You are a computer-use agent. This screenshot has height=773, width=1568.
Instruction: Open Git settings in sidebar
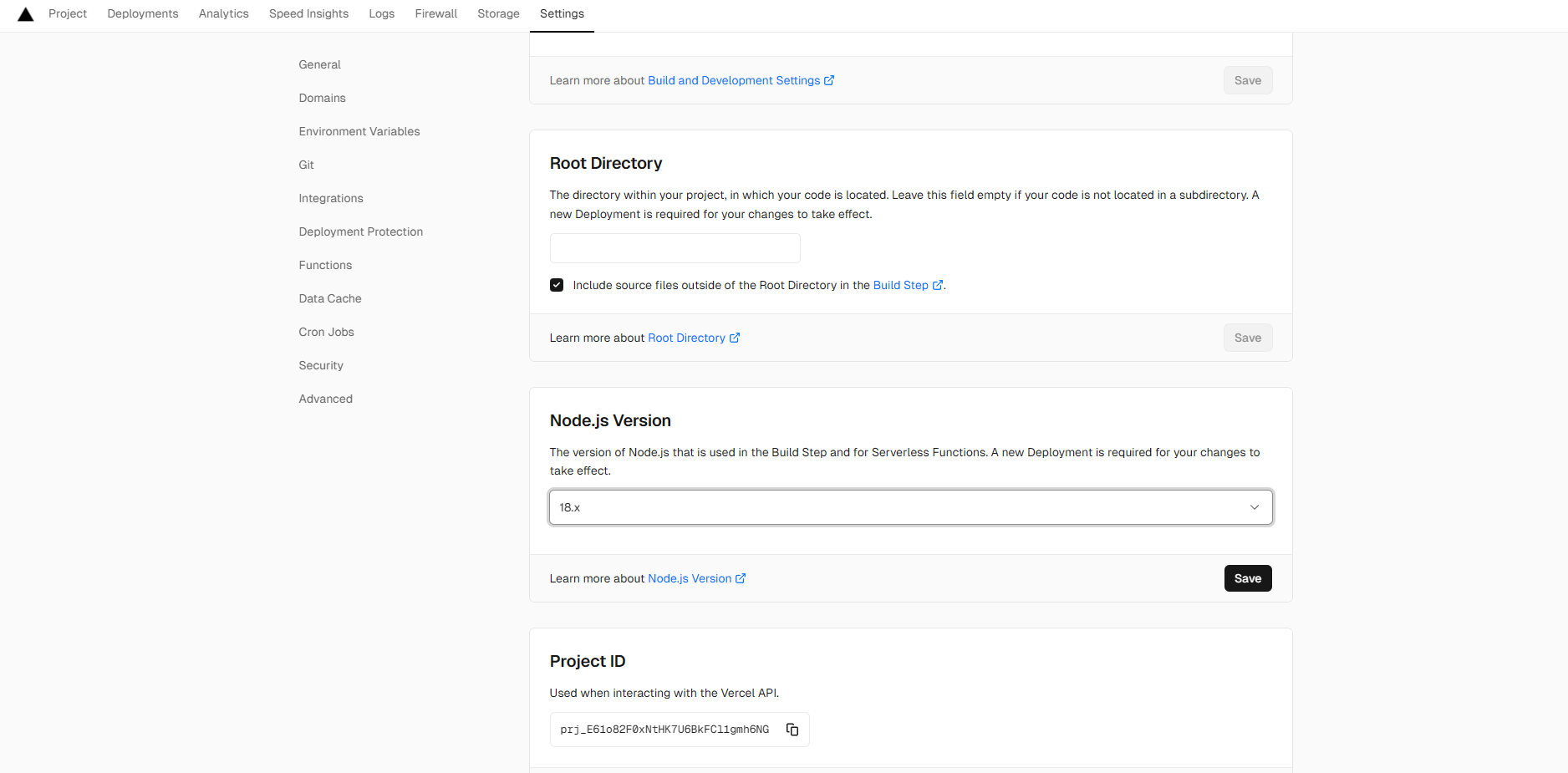[306, 165]
